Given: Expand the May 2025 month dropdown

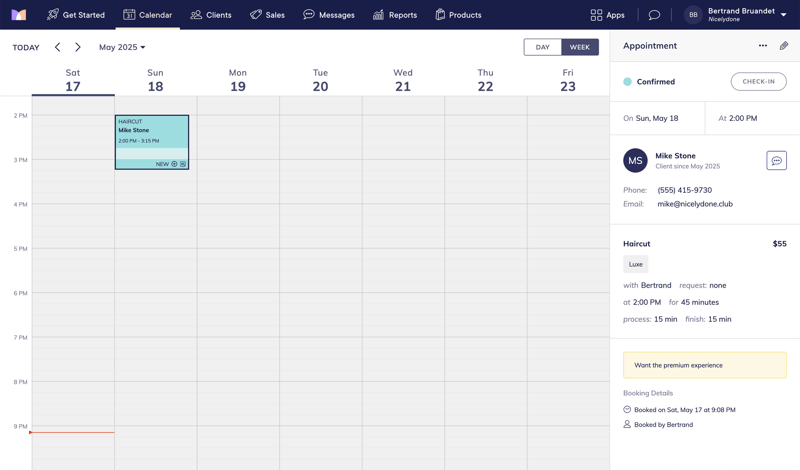Looking at the screenshot, I should click(122, 47).
